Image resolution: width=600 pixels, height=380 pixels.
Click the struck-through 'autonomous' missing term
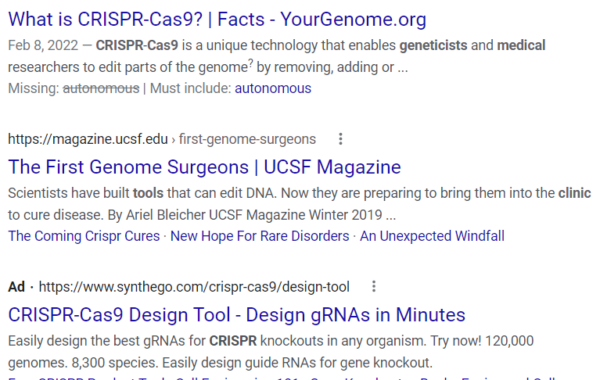tap(101, 88)
